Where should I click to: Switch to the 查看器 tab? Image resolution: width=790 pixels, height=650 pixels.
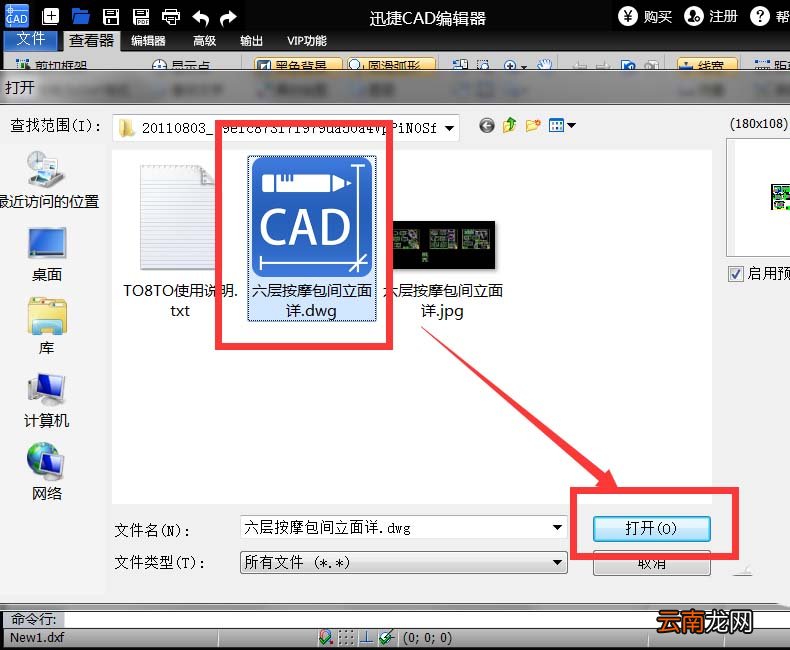click(91, 40)
